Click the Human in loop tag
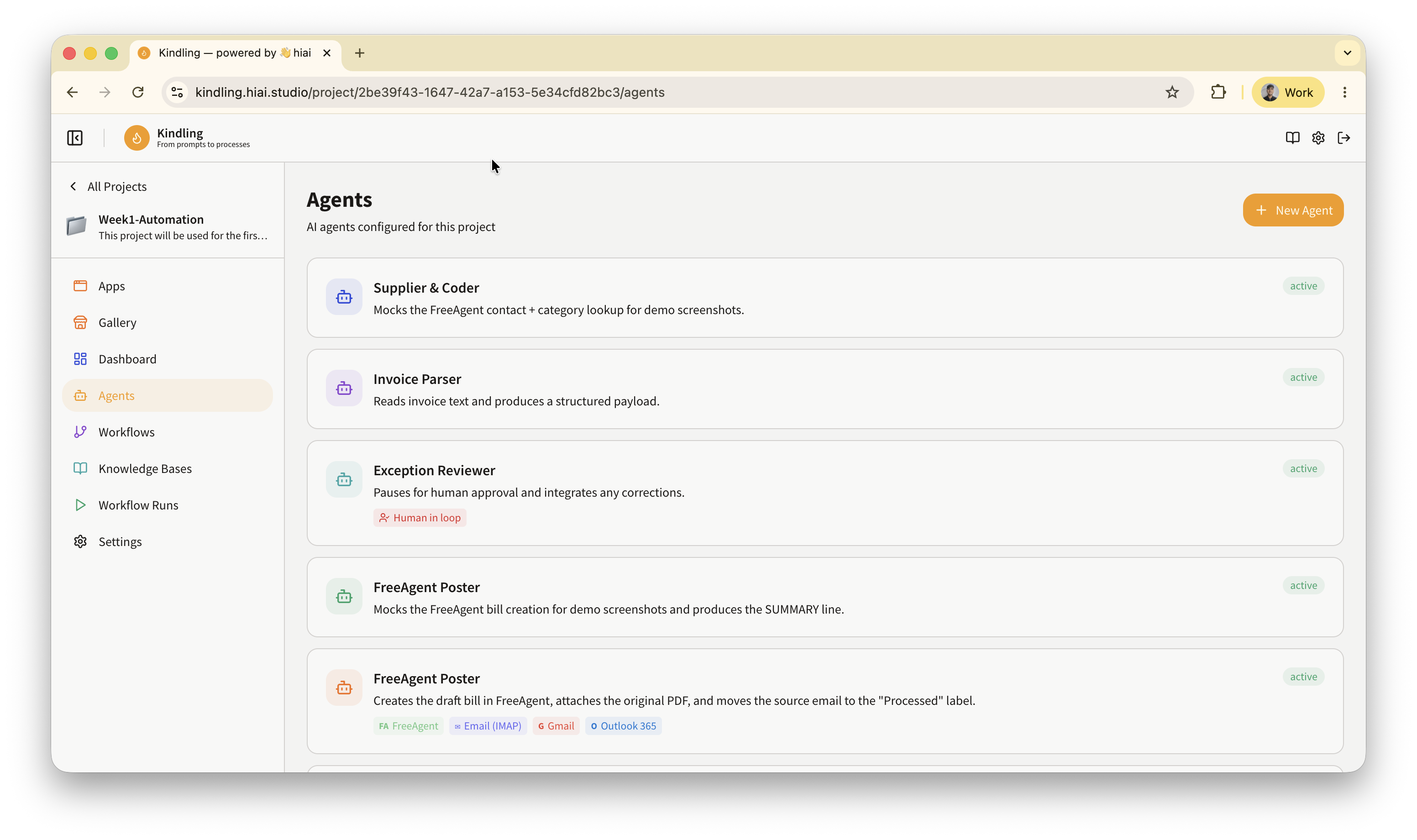 420,517
